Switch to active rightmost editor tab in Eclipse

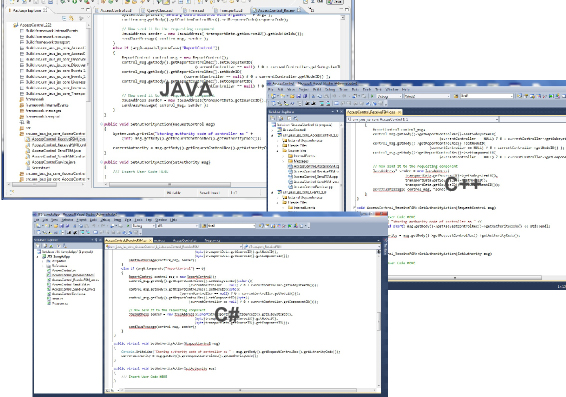point(277,10)
